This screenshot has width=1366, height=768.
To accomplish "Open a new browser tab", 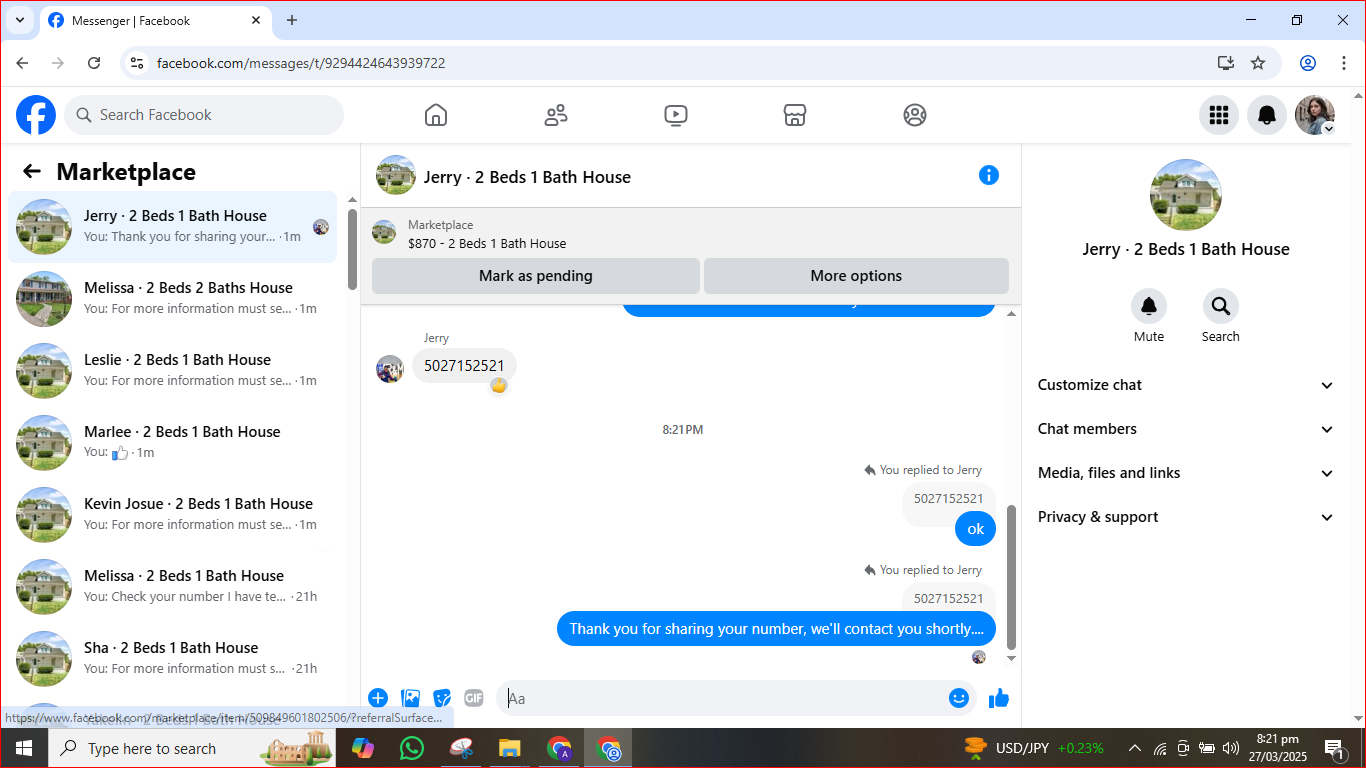I will (292, 20).
